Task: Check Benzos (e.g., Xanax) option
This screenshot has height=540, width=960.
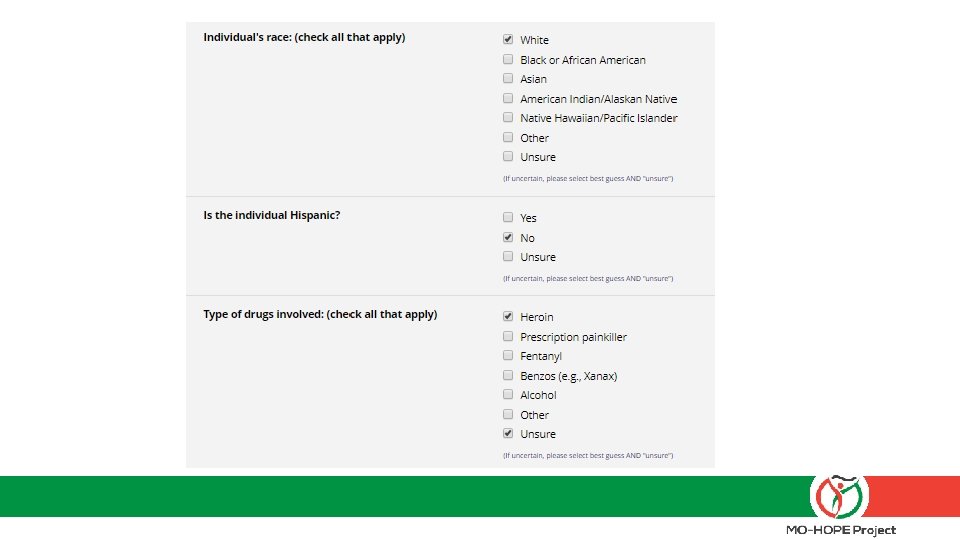Action: [508, 375]
